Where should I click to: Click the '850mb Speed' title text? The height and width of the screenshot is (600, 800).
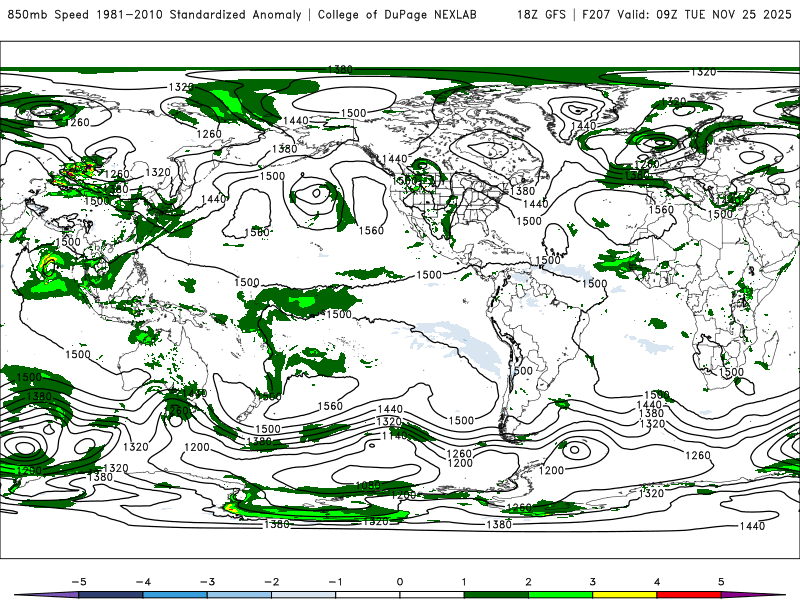(x=48, y=14)
